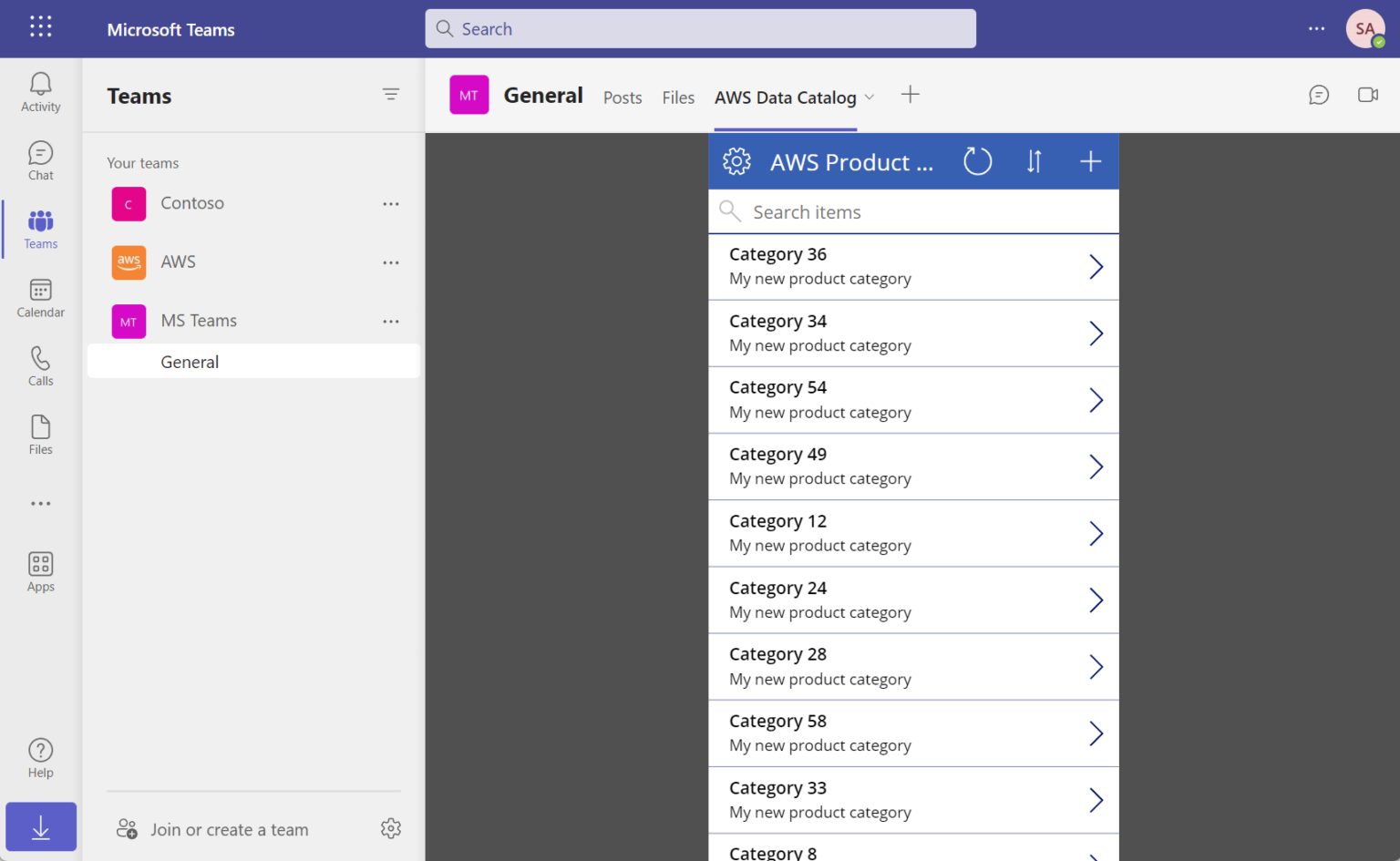Viewport: 1400px width, 861px height.
Task: Open manage teams gear icon
Action: click(391, 828)
